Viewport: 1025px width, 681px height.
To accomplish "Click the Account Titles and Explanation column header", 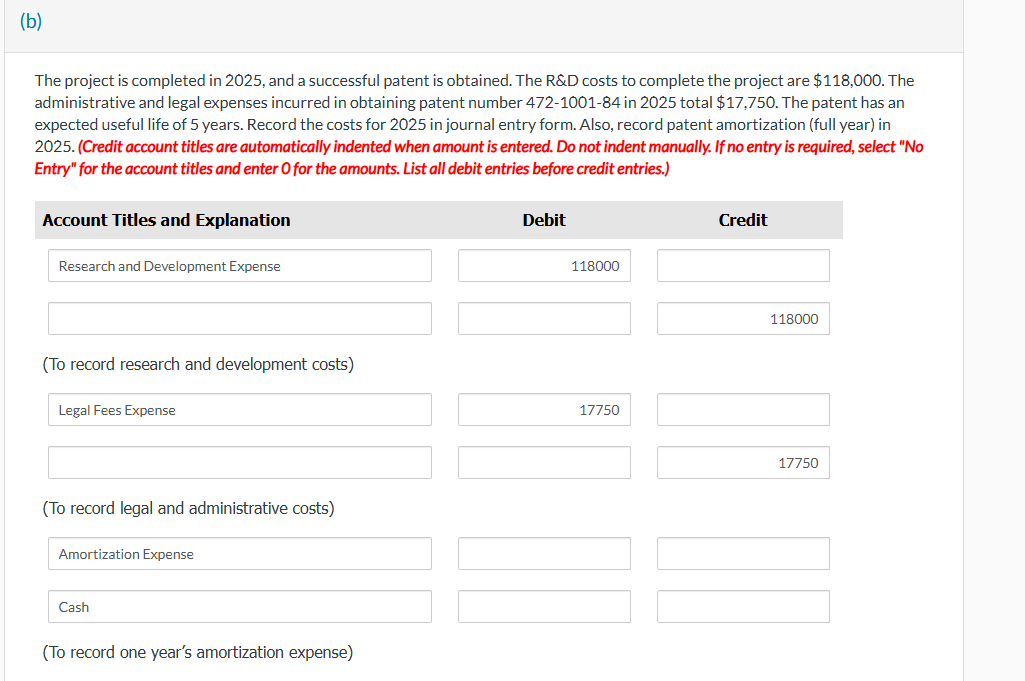I will [166, 220].
